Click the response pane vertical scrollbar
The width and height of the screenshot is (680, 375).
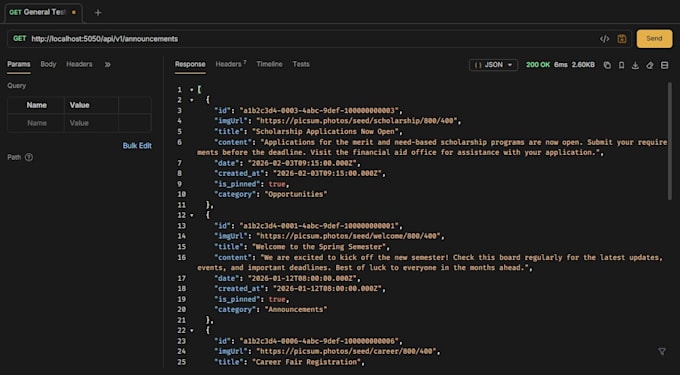pos(670,141)
